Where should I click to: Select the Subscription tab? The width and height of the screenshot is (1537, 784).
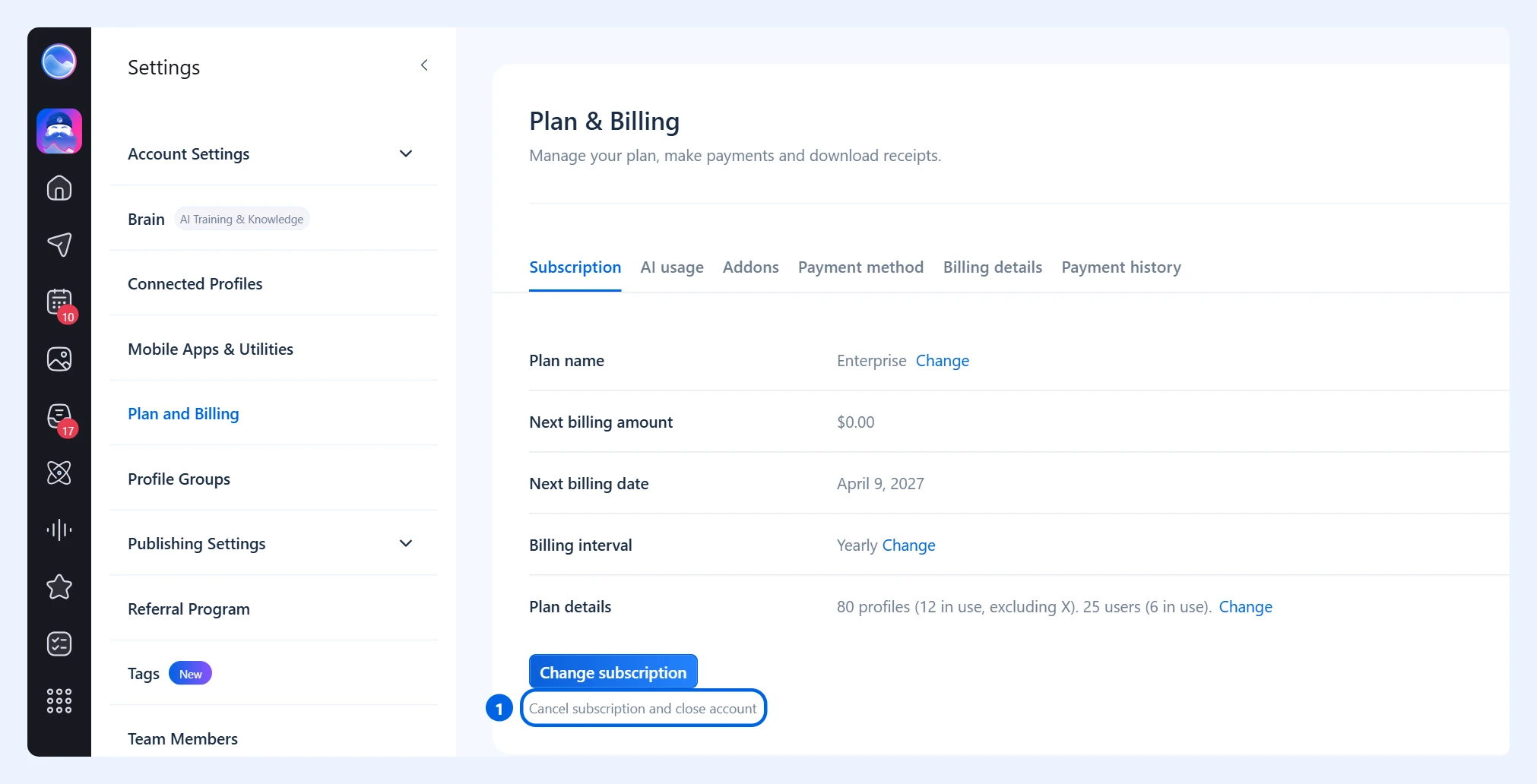[575, 267]
